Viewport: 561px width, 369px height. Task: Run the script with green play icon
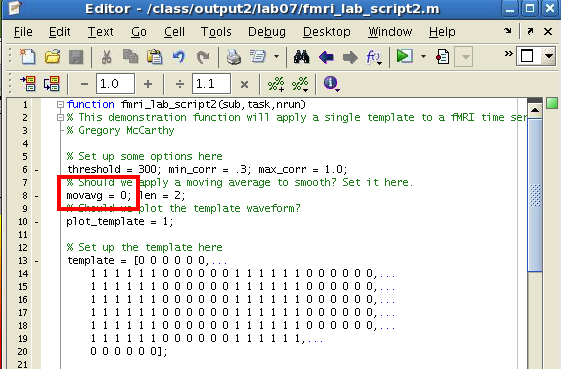click(405, 57)
